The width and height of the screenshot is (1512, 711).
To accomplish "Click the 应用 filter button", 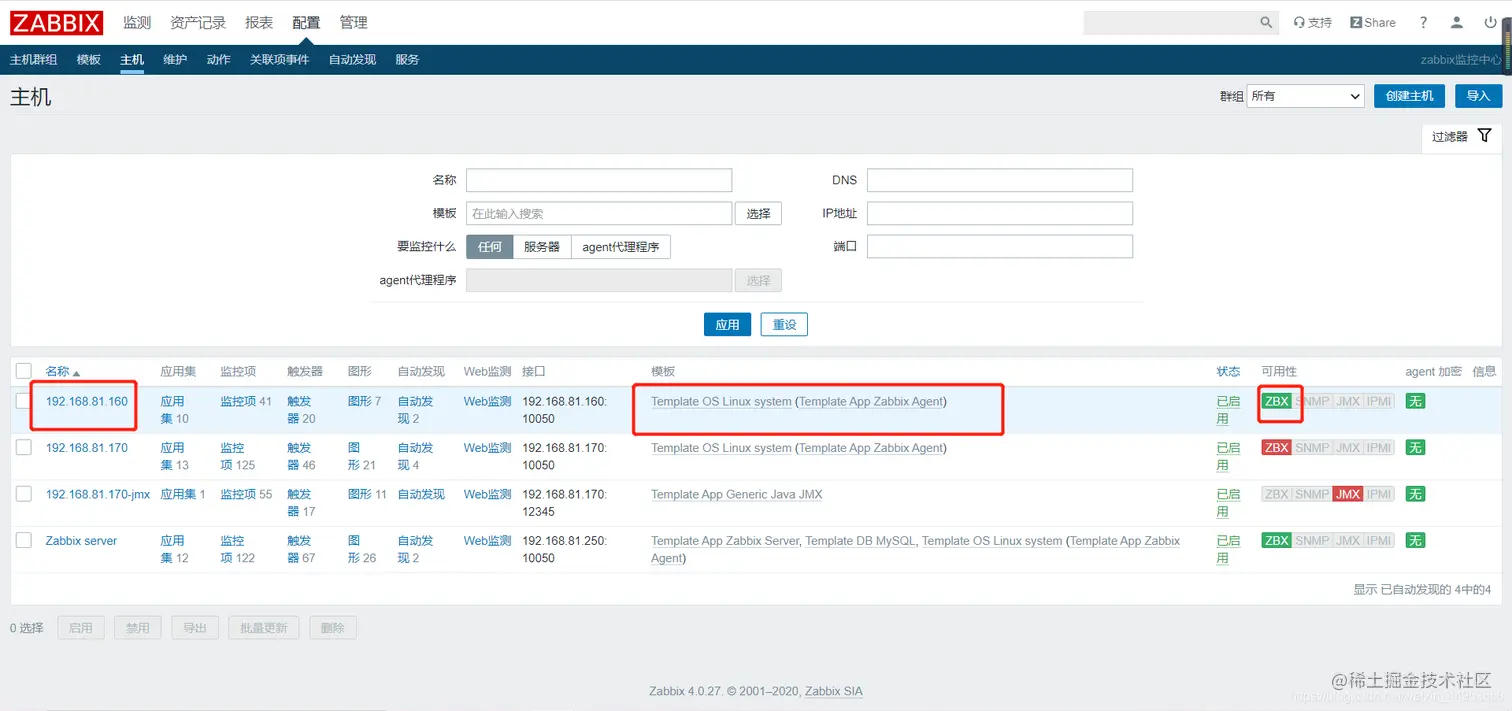I will pyautogui.click(x=727, y=325).
